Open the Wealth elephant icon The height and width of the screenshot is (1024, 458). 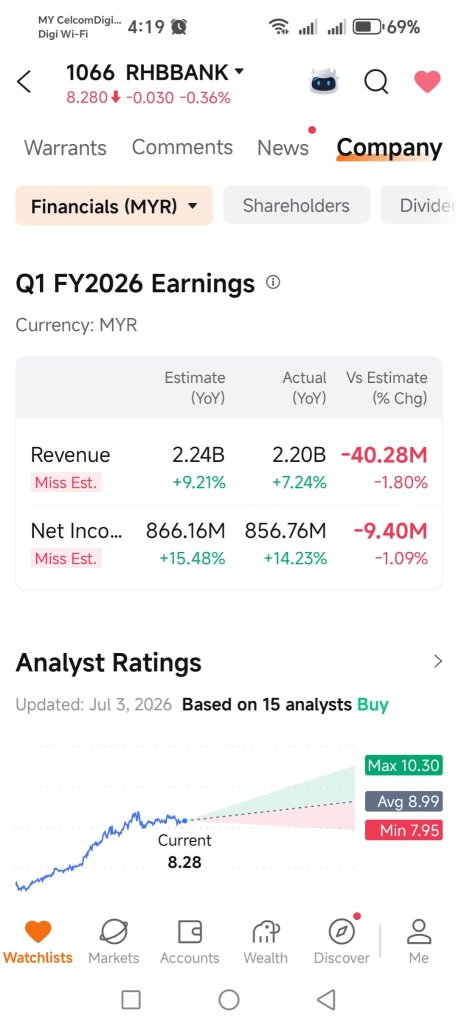(x=265, y=932)
